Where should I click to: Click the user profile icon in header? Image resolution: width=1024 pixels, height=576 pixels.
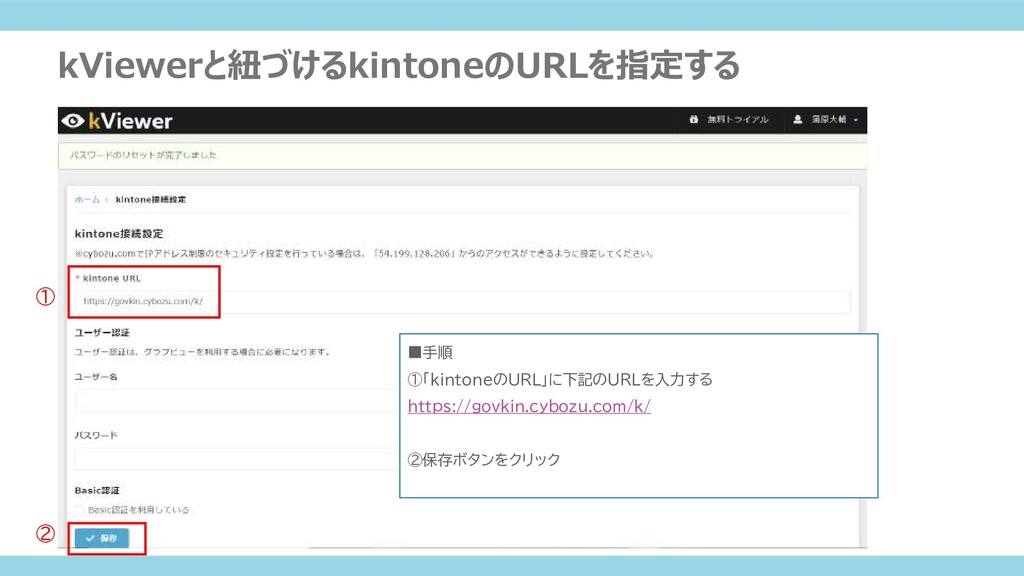797,120
